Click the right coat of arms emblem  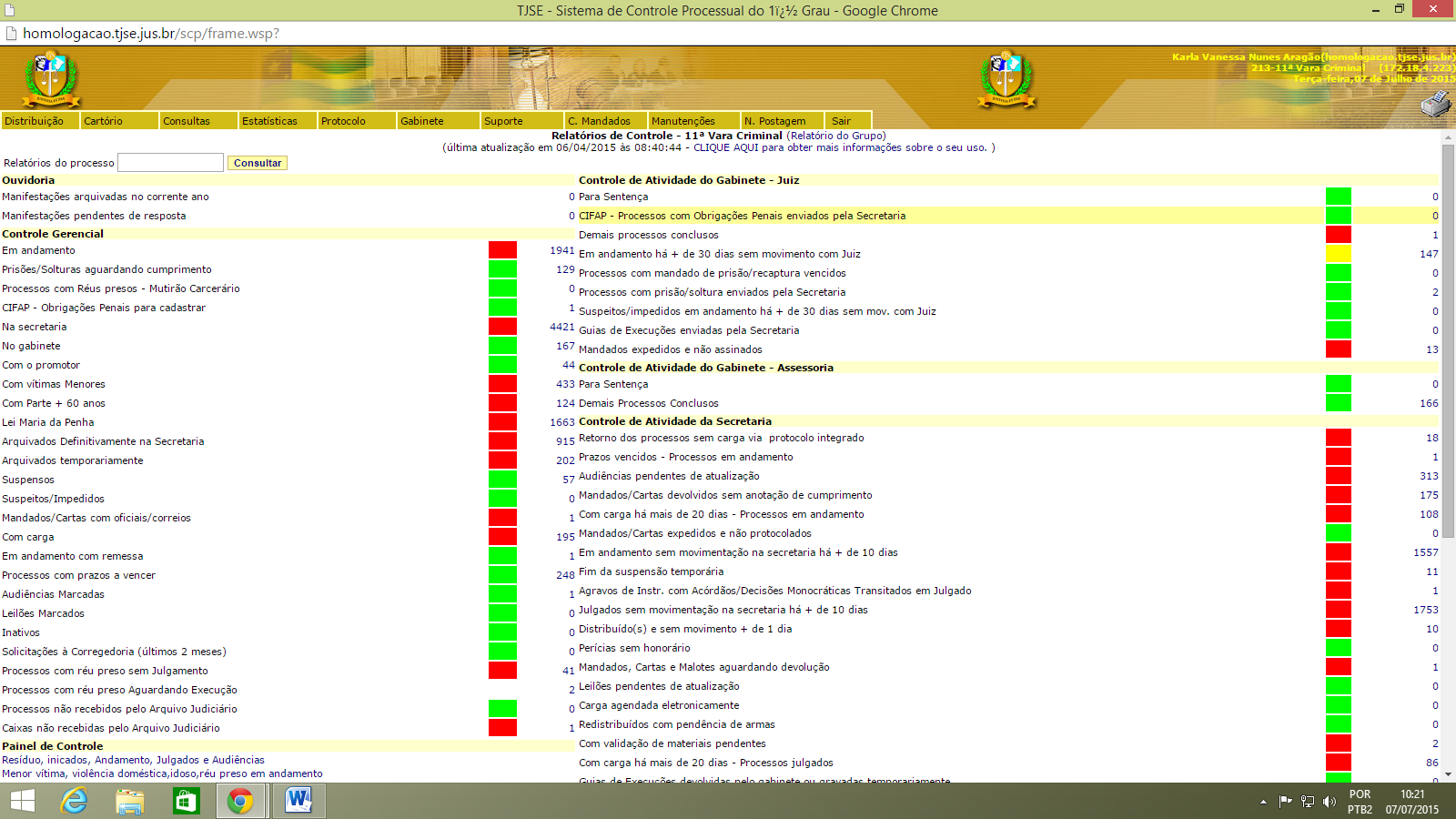point(1006,79)
